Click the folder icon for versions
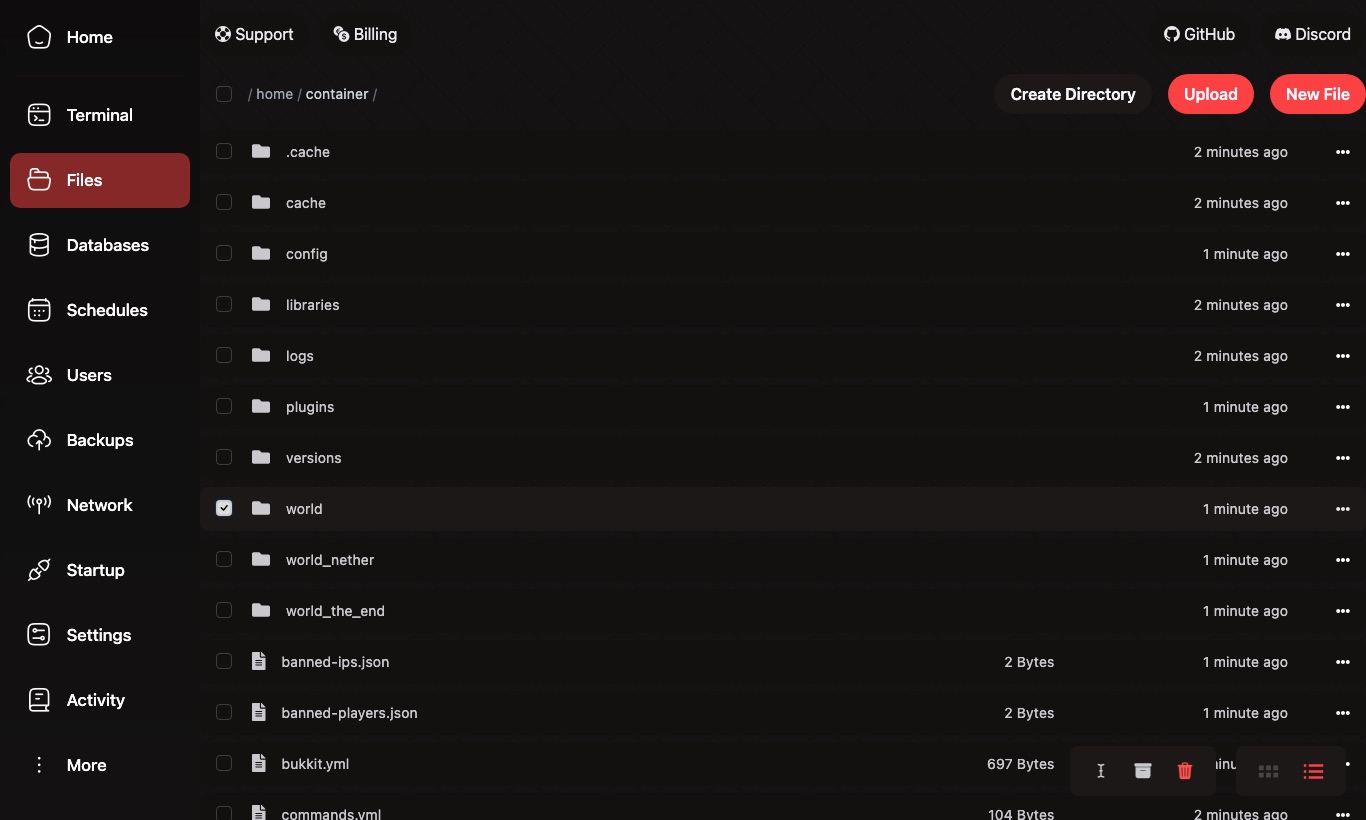The width and height of the screenshot is (1366, 820). pos(261,457)
